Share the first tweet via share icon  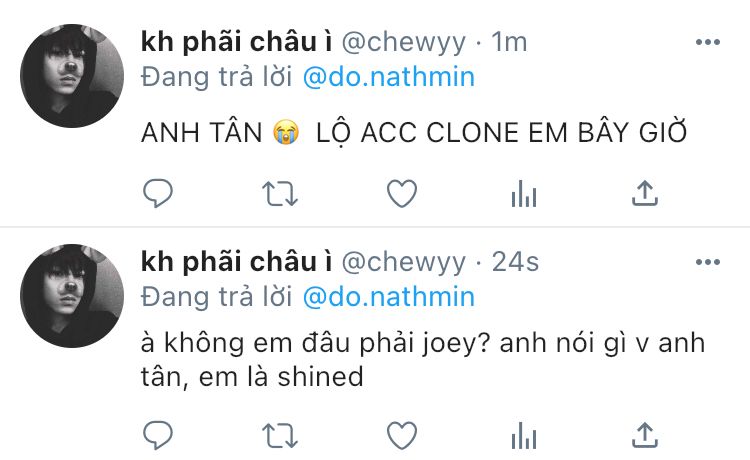645,193
